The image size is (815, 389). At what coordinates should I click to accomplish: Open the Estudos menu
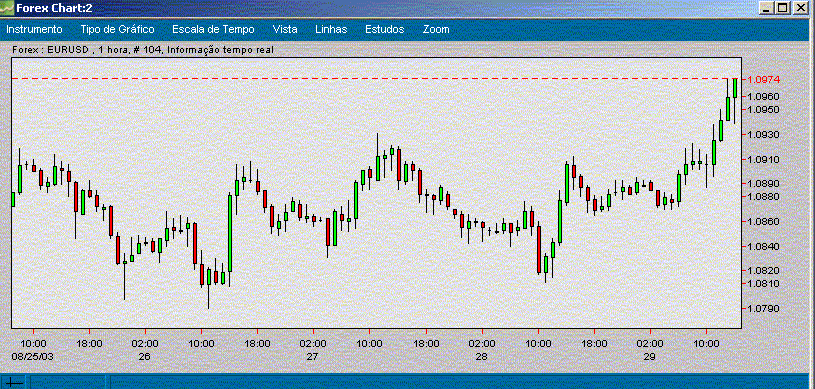[x=385, y=29]
